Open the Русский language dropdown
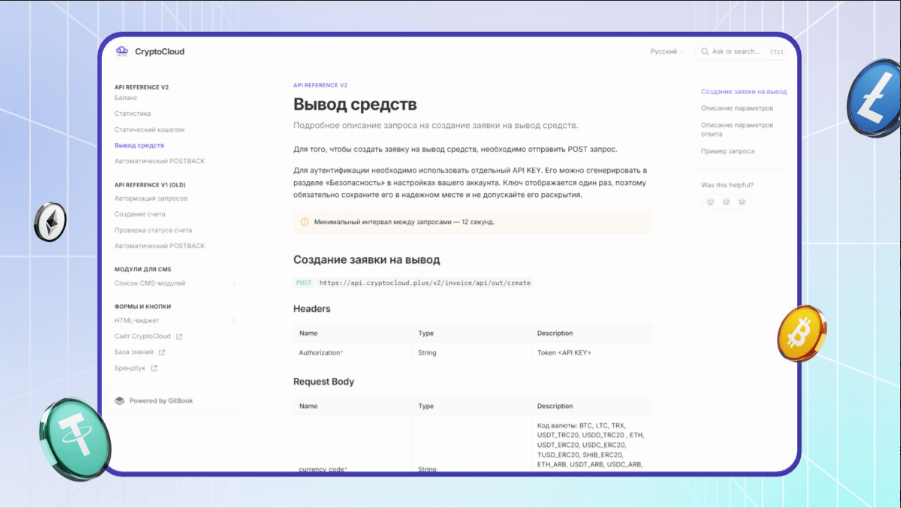901x508 pixels. 667,52
